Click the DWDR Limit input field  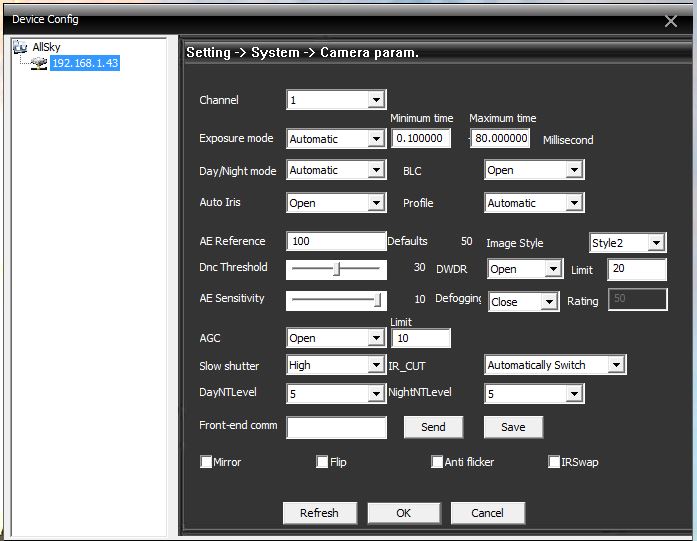[637, 269]
